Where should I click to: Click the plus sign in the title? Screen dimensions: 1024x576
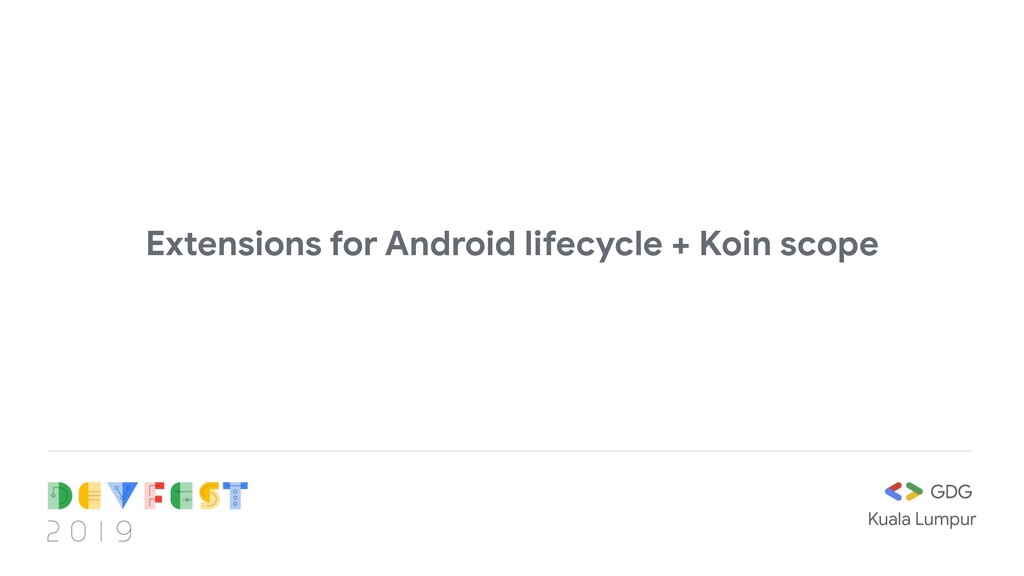(x=680, y=246)
